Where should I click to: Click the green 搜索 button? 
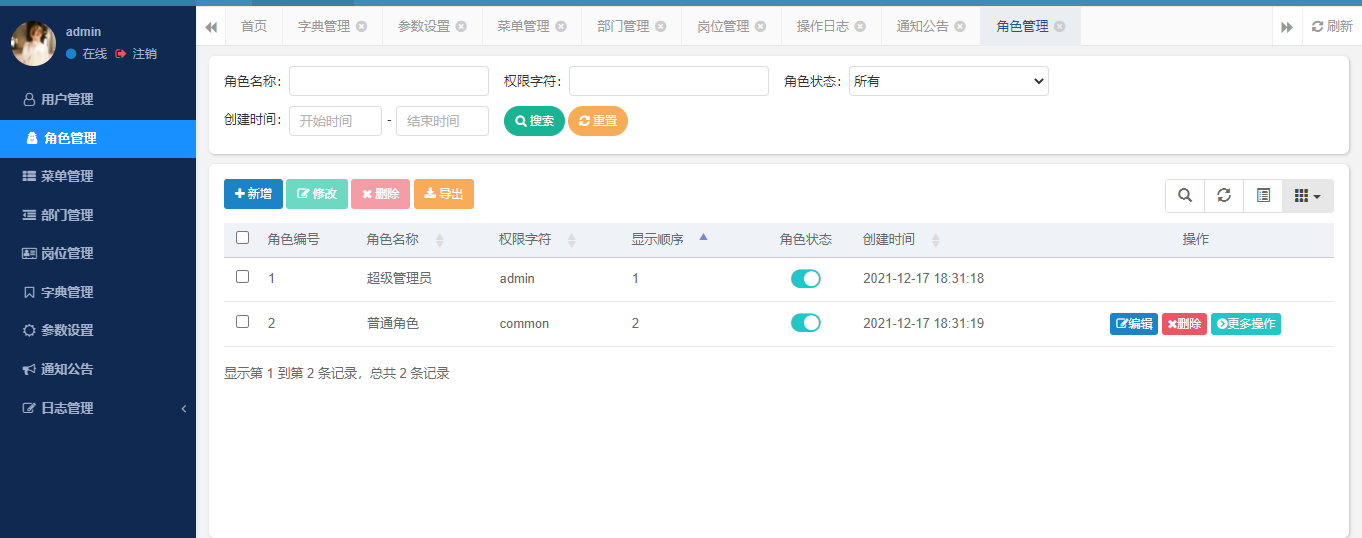coord(534,121)
